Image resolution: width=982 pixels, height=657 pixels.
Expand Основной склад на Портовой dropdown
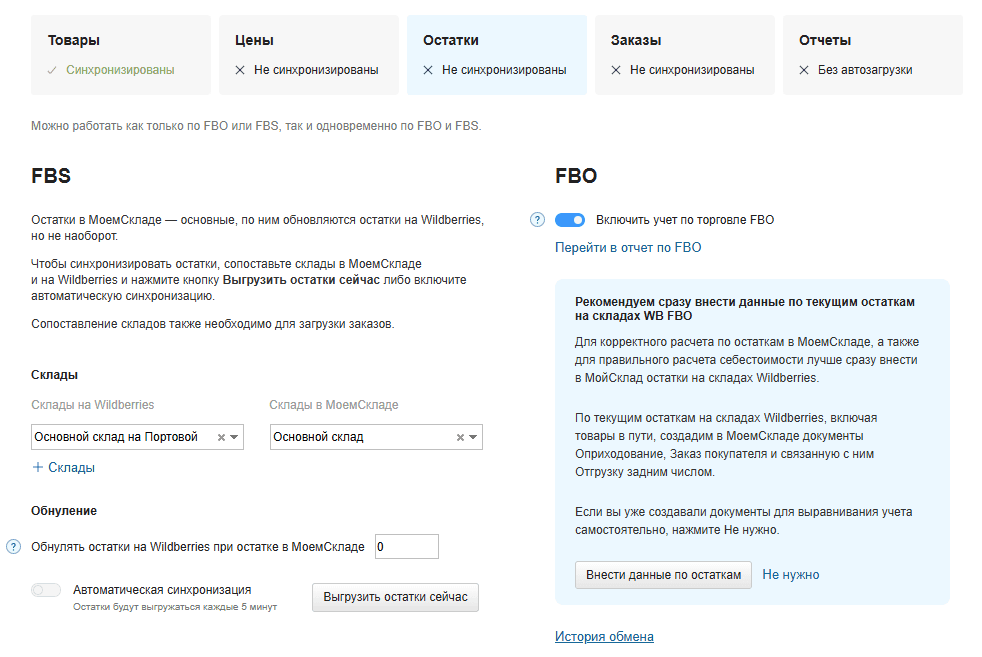[x=234, y=437]
